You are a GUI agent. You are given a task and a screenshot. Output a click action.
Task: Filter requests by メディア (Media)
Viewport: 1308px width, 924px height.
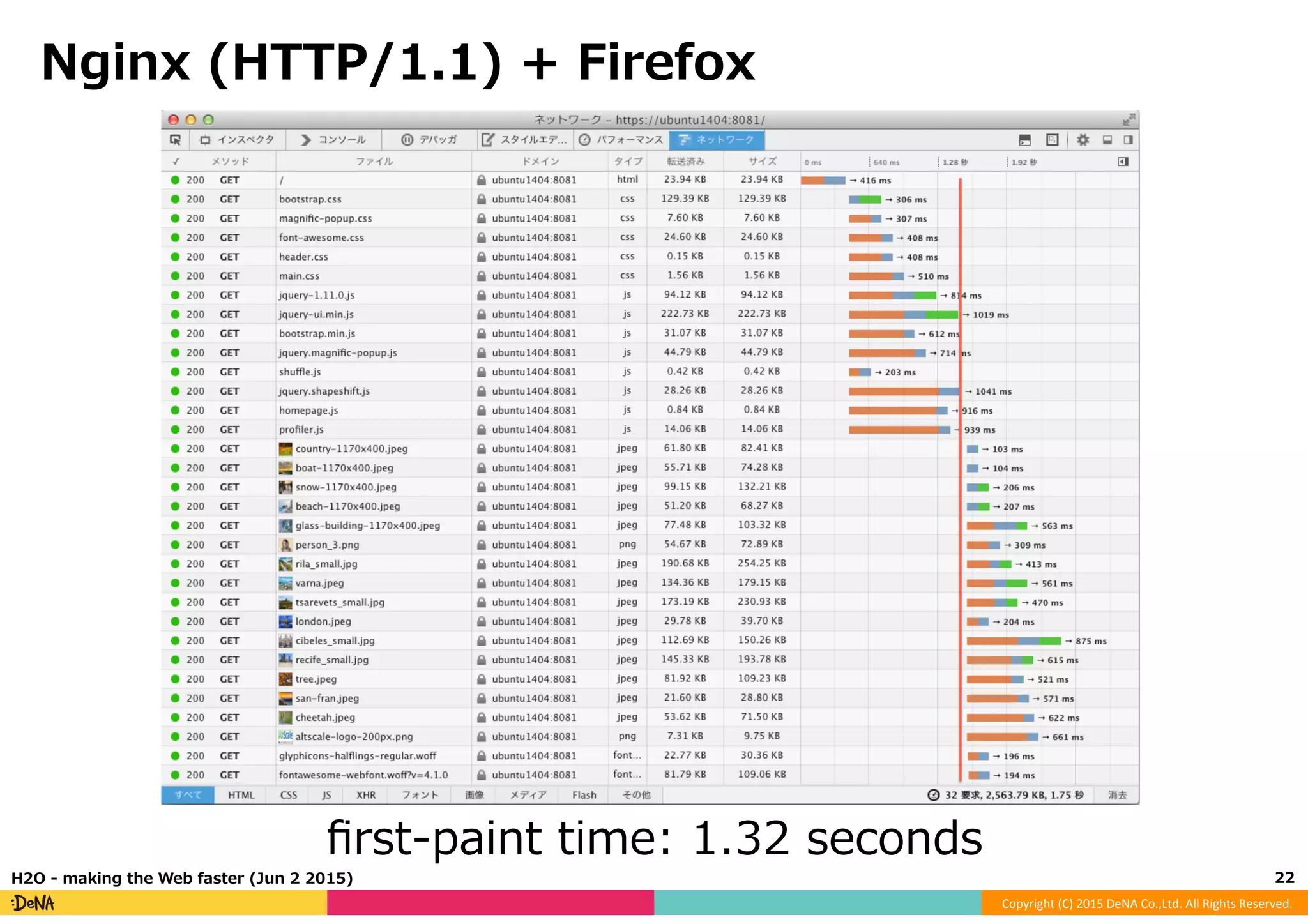pos(528,795)
